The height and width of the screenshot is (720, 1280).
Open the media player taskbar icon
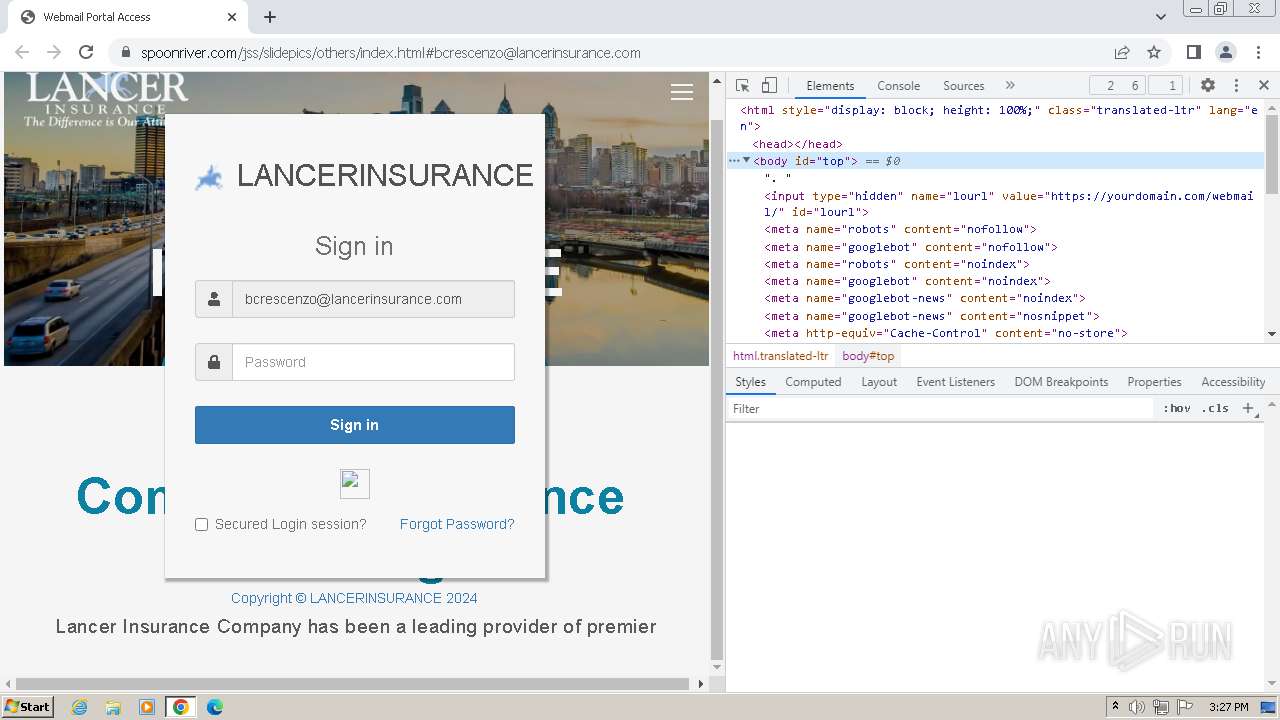coord(147,707)
